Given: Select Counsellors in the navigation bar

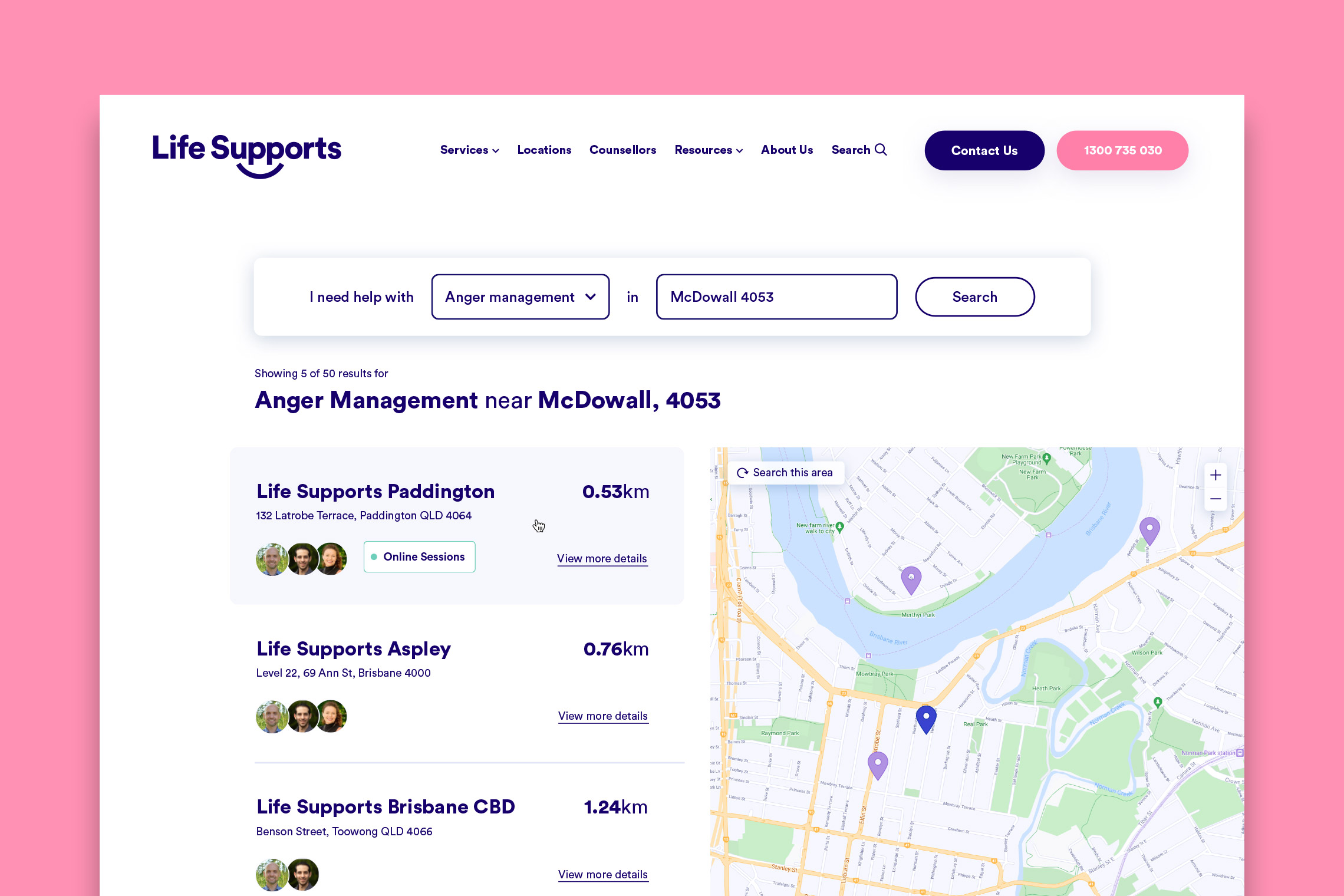Looking at the screenshot, I should pyautogui.click(x=622, y=150).
